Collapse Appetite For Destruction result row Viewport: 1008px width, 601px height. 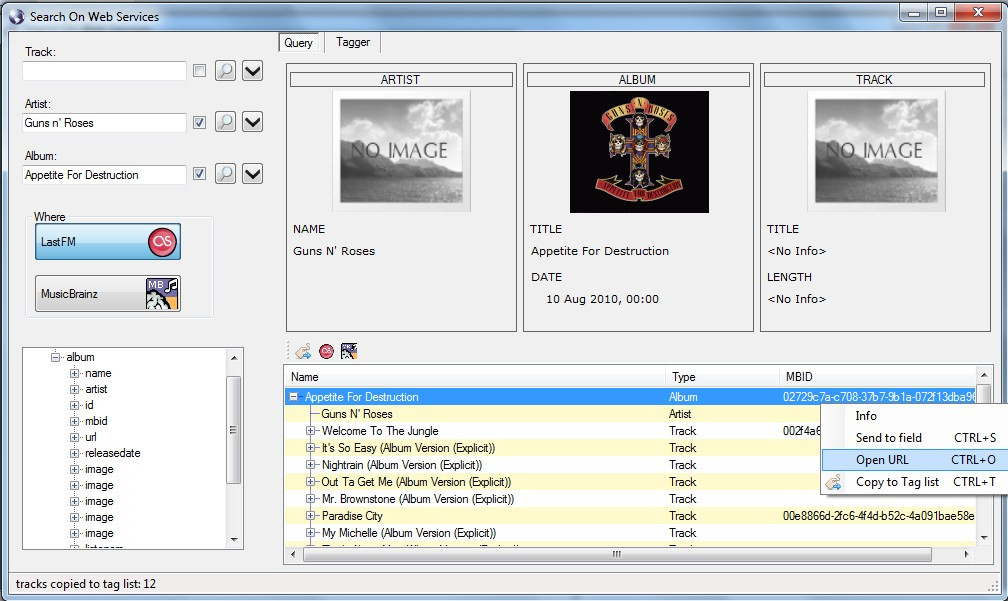tap(294, 397)
